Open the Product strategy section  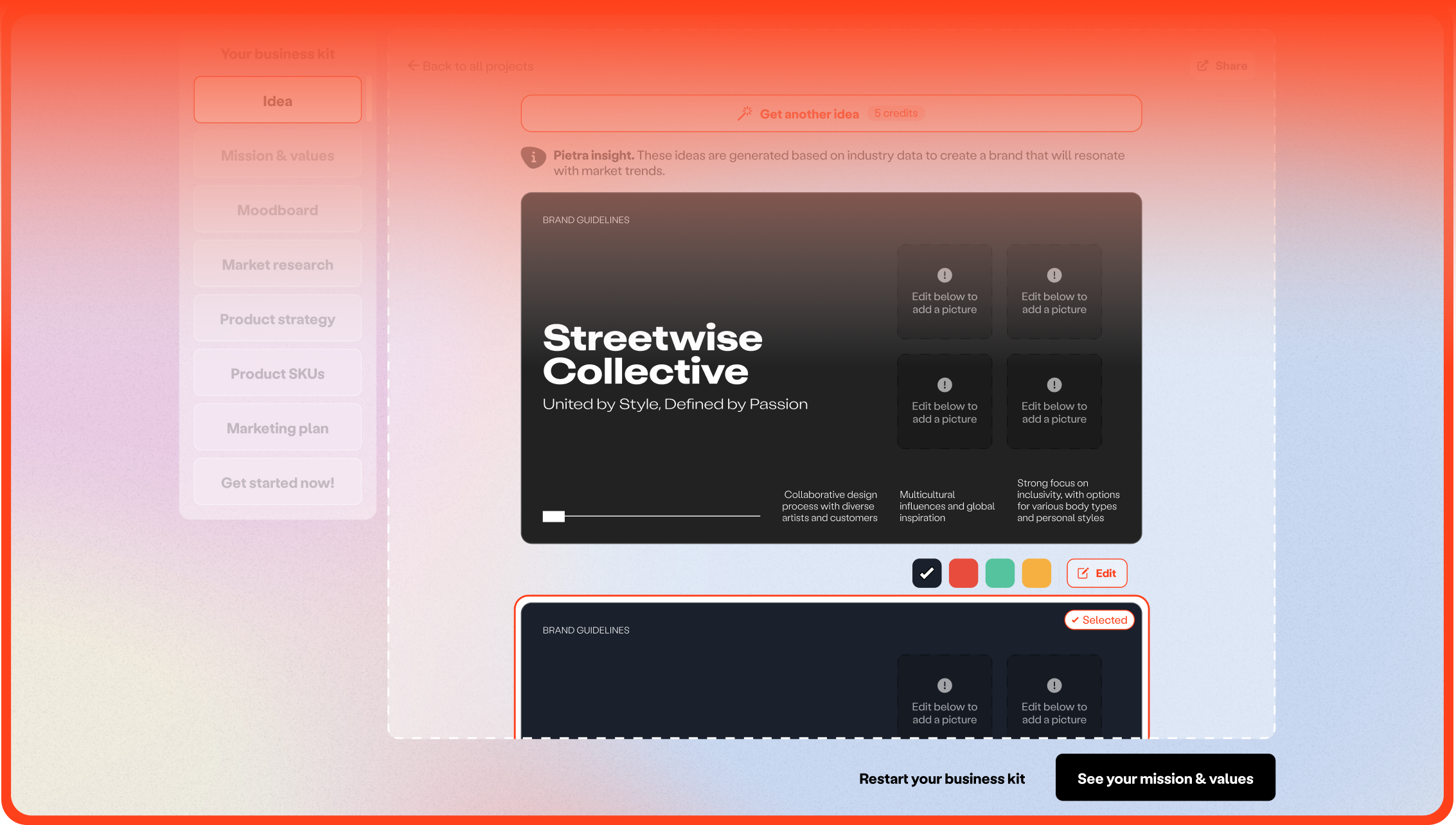click(278, 319)
